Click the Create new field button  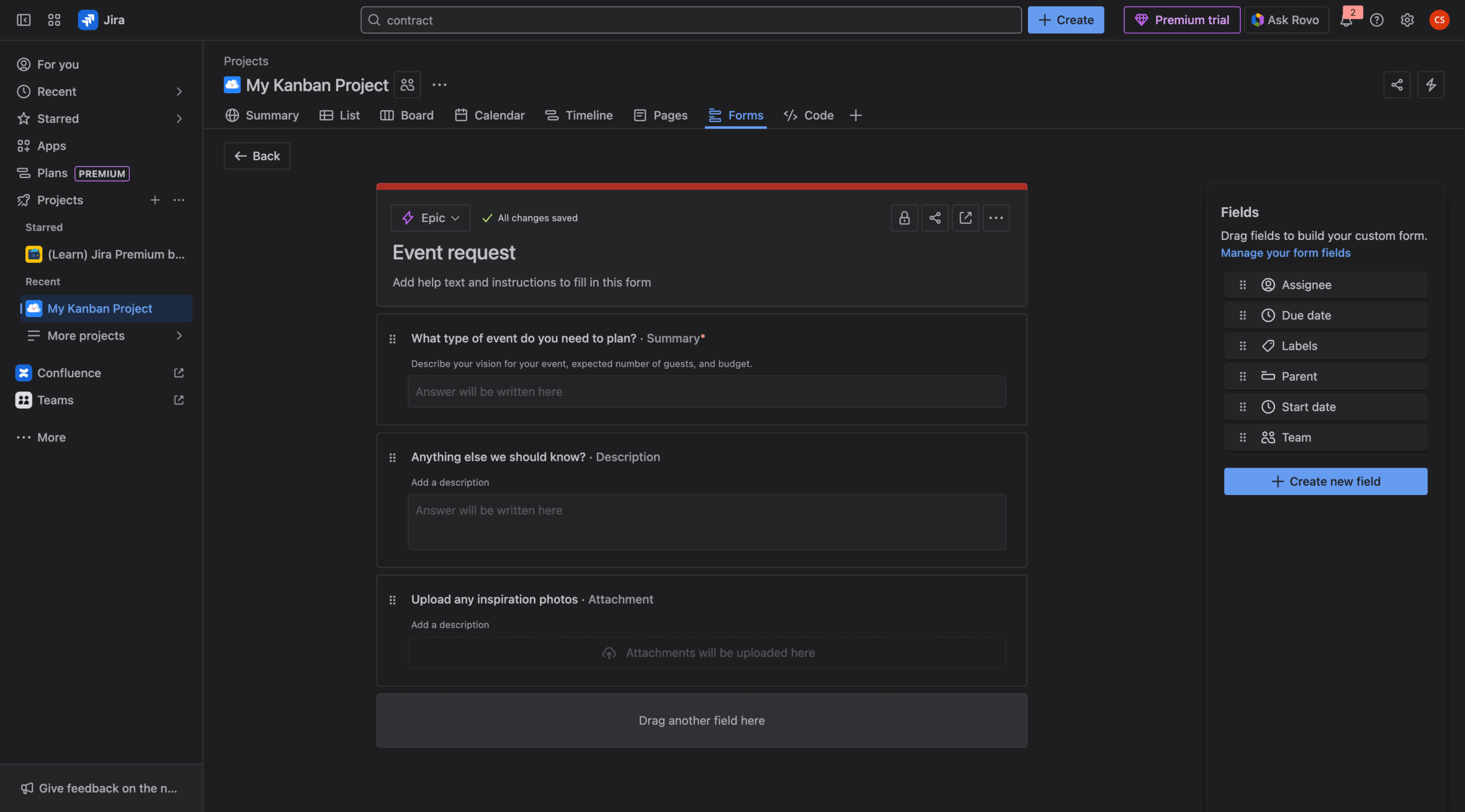[x=1325, y=481]
